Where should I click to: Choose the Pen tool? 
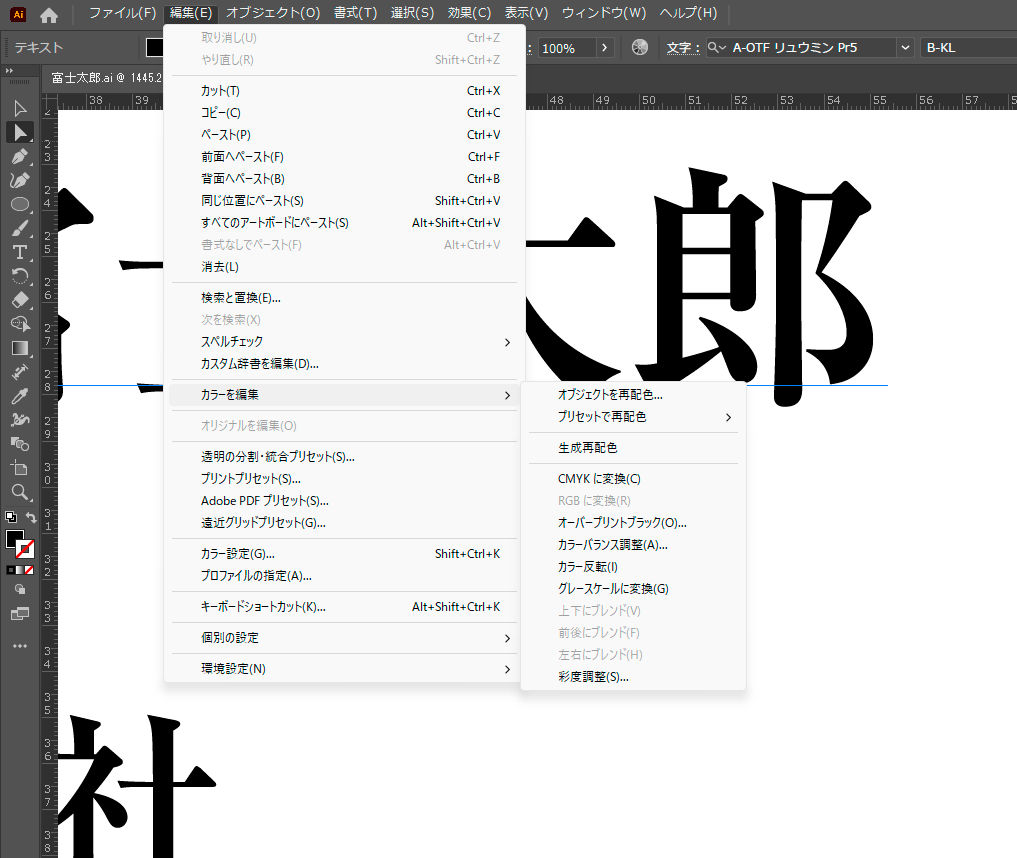point(19,156)
